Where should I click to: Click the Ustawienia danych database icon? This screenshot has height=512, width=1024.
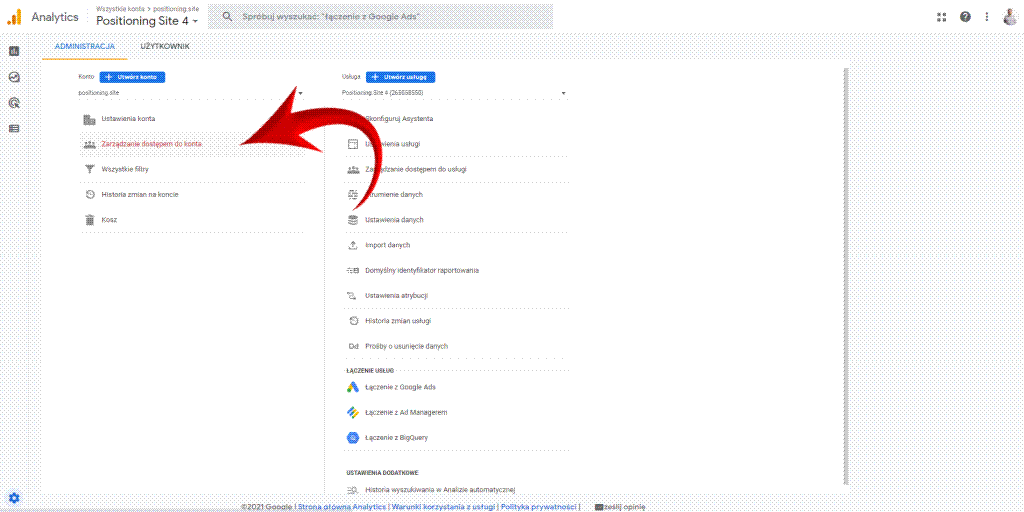point(353,220)
